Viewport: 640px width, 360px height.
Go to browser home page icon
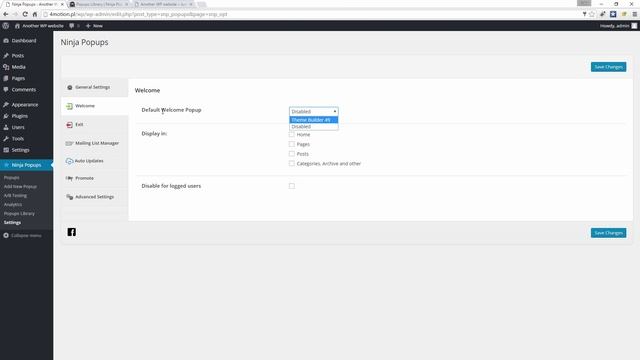pos(35,14)
